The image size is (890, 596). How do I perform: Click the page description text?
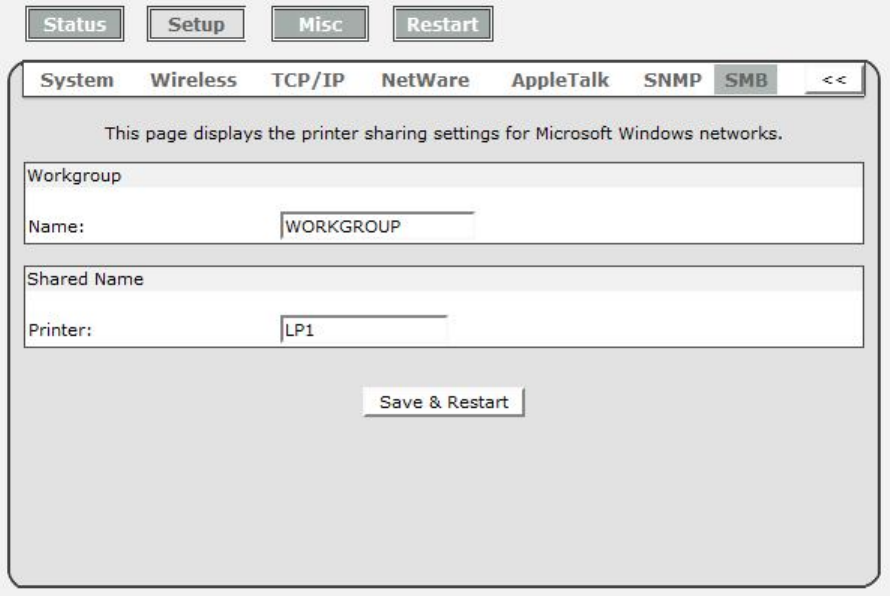443,133
